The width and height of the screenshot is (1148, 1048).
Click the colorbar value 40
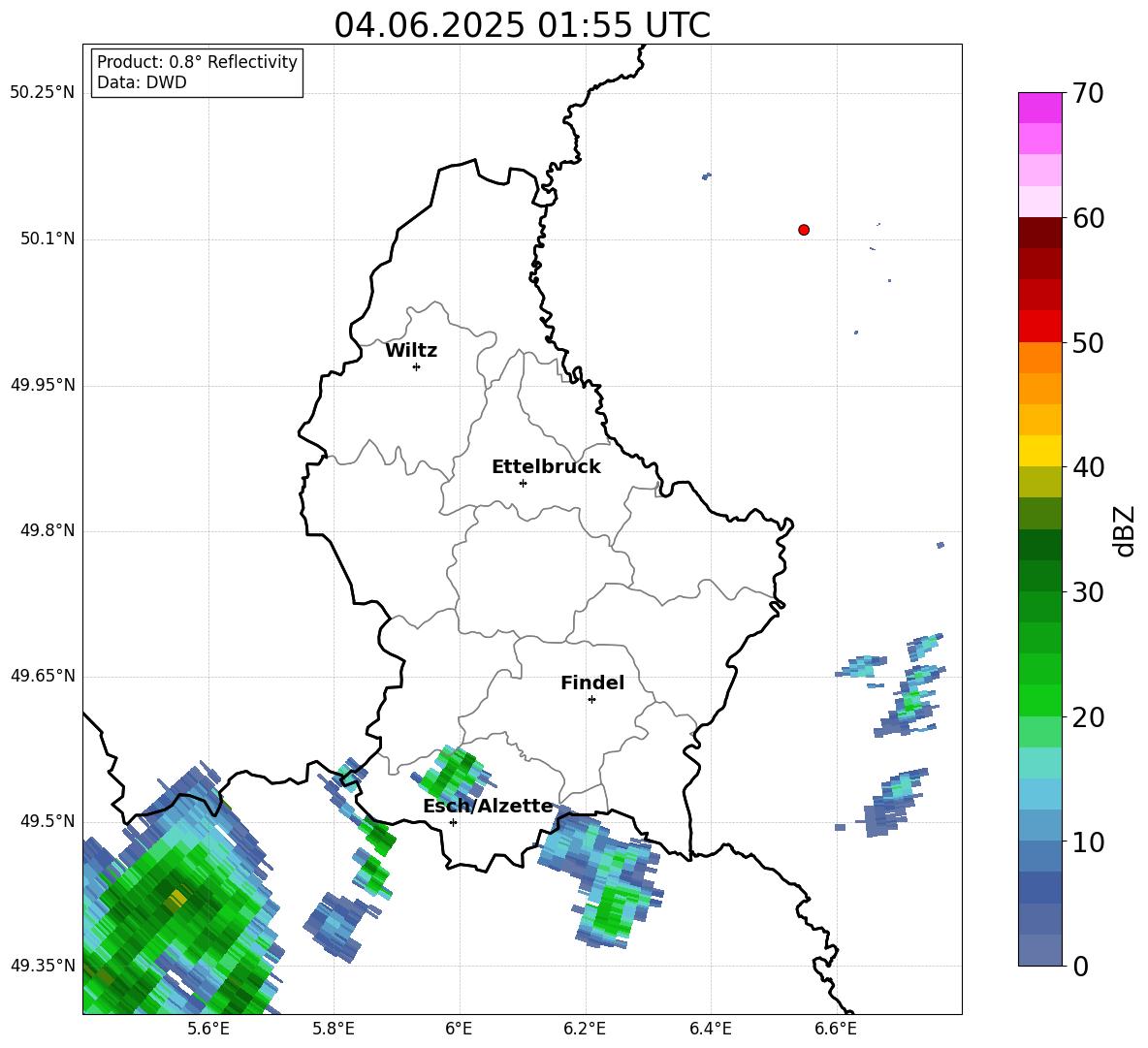1088,467
